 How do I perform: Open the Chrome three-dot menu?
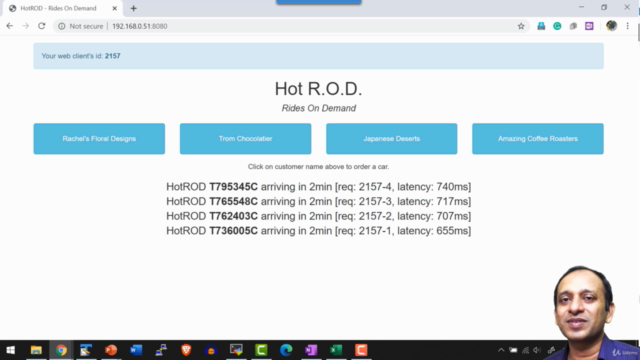628,26
